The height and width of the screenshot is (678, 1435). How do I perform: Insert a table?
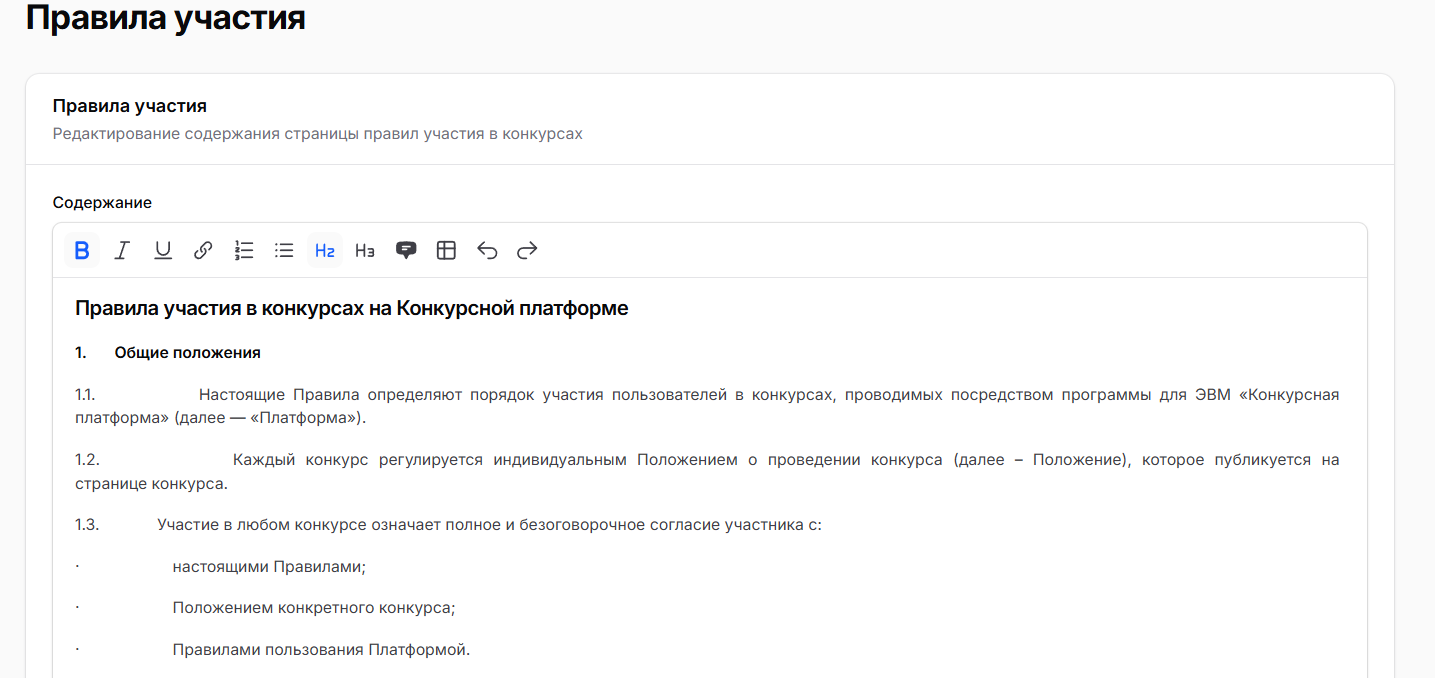click(446, 250)
